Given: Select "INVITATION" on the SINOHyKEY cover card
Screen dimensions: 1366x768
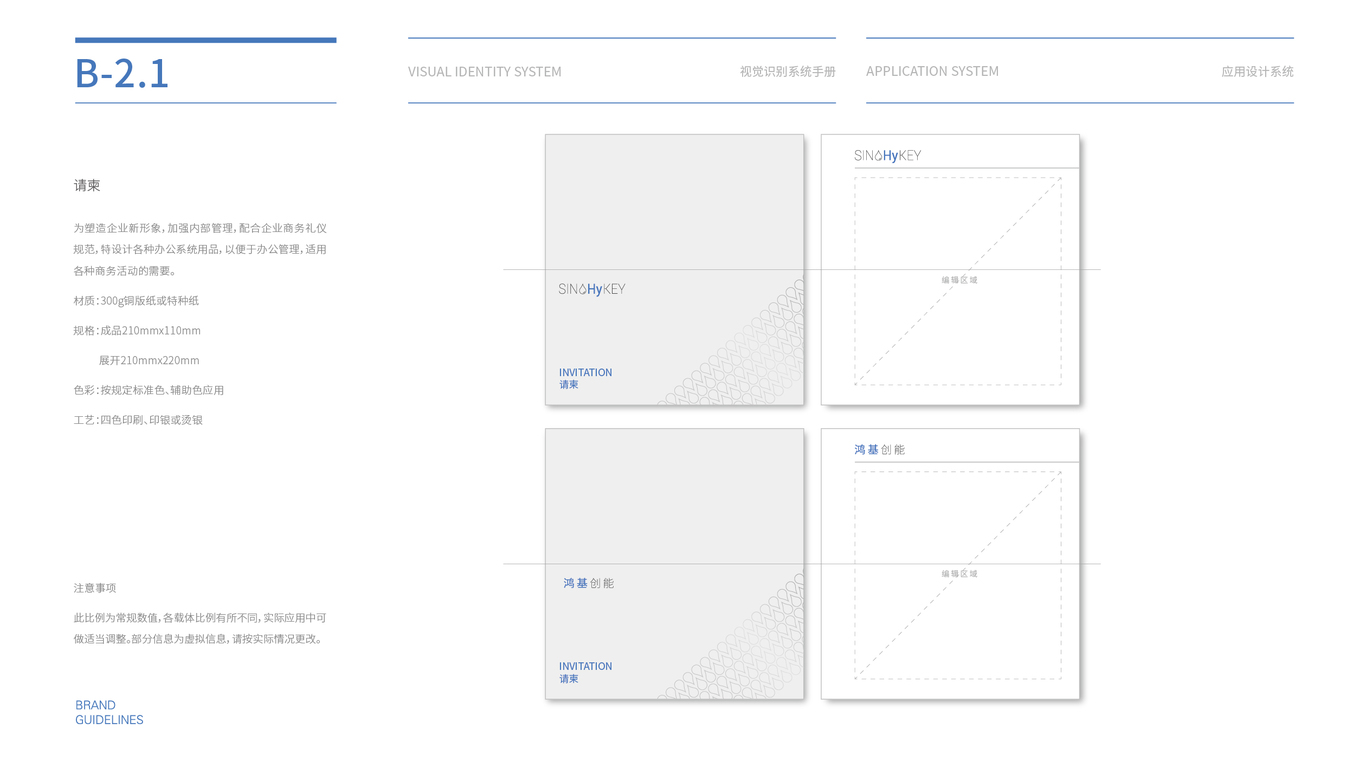Looking at the screenshot, I should pos(586,372).
